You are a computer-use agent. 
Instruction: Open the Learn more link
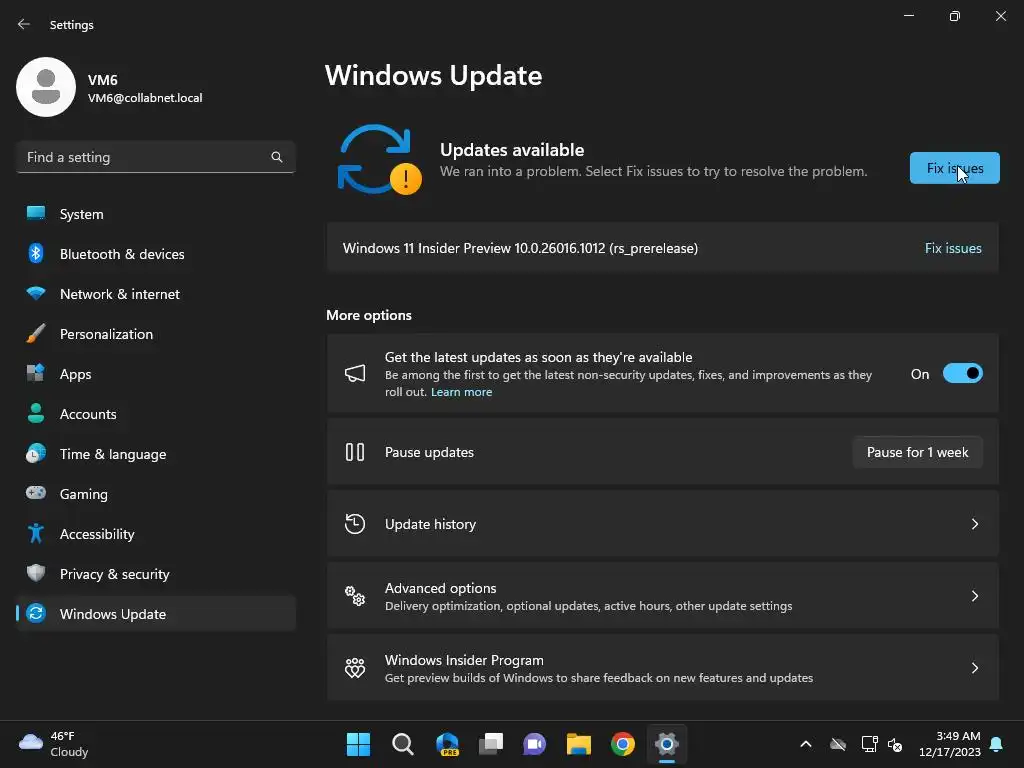pyautogui.click(x=461, y=392)
